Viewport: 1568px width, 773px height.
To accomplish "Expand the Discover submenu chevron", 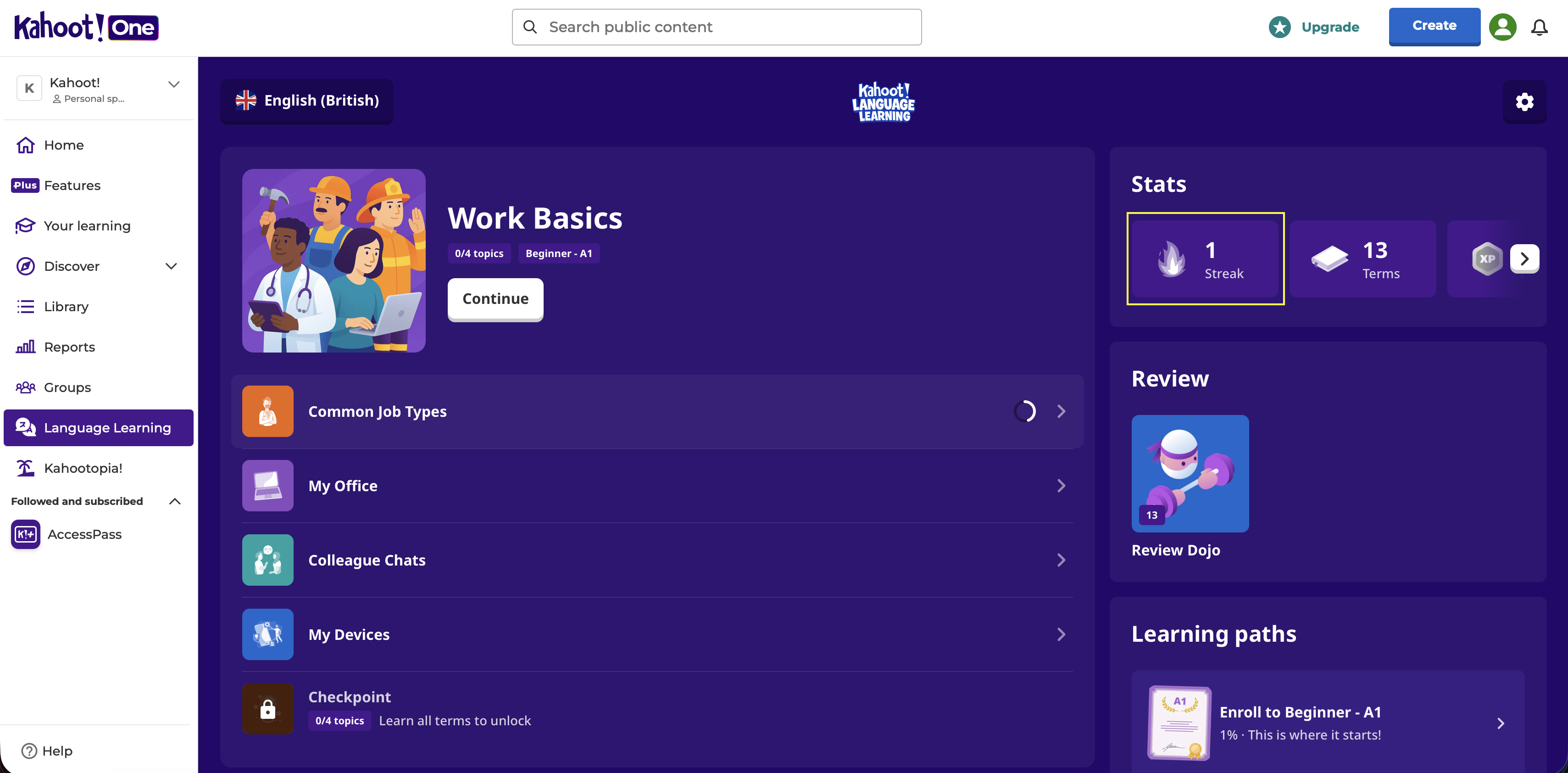I will (x=172, y=266).
